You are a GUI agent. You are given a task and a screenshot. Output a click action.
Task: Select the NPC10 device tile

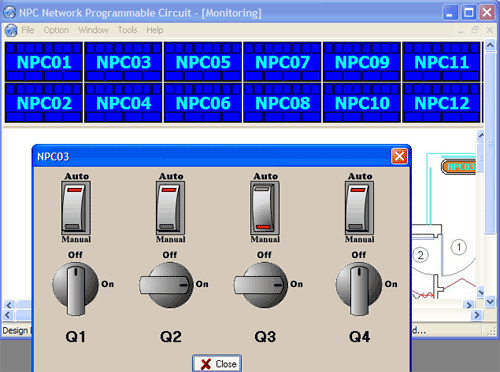point(362,103)
